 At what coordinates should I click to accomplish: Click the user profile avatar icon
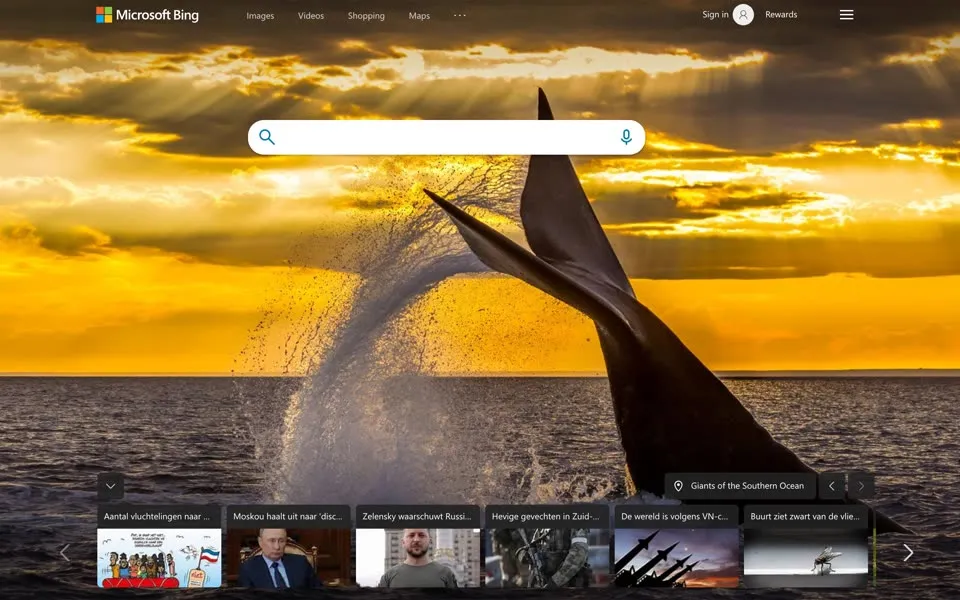(743, 15)
